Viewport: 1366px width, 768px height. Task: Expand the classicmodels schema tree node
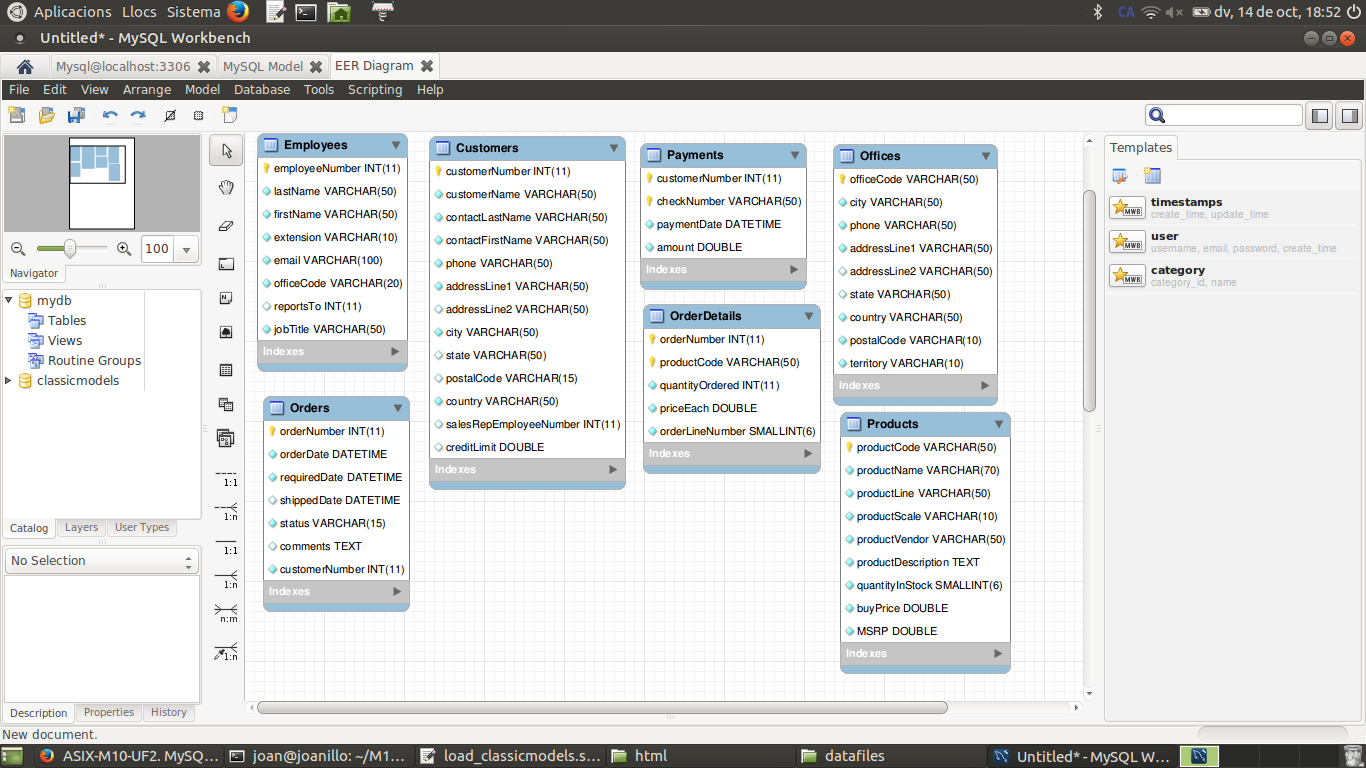click(10, 380)
